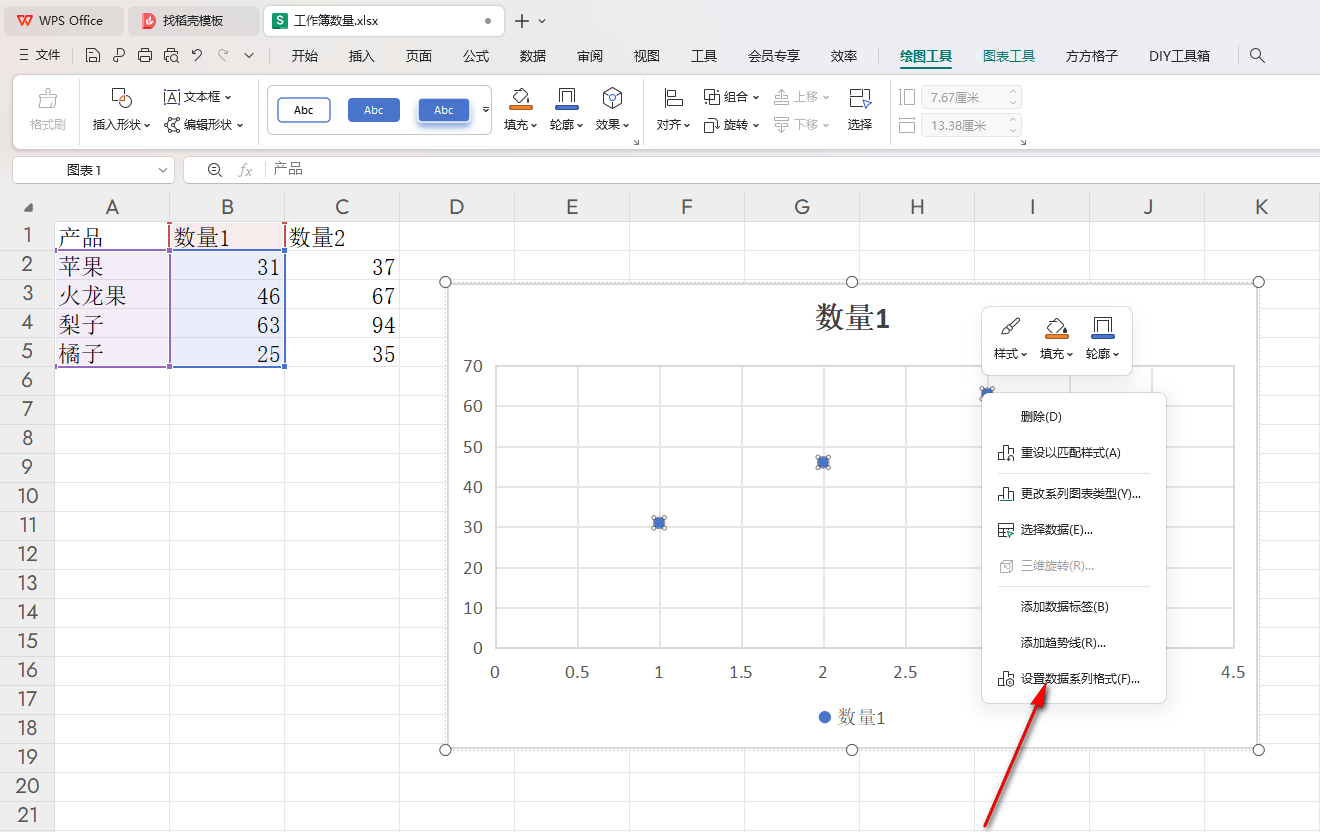Expand the 组合 dropdown arrow
The height and width of the screenshot is (832, 1320).
(x=755, y=97)
